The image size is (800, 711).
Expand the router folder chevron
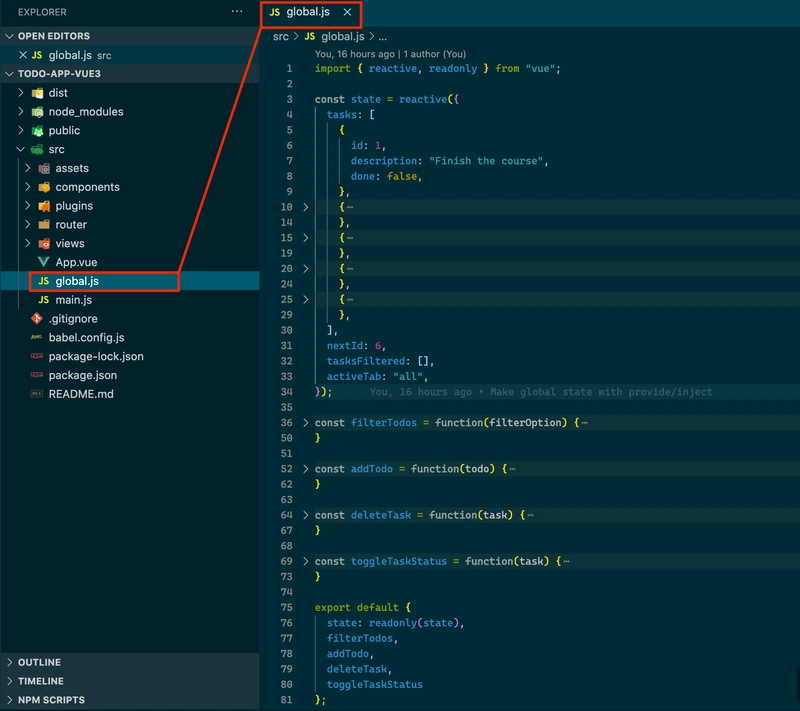click(x=28, y=224)
